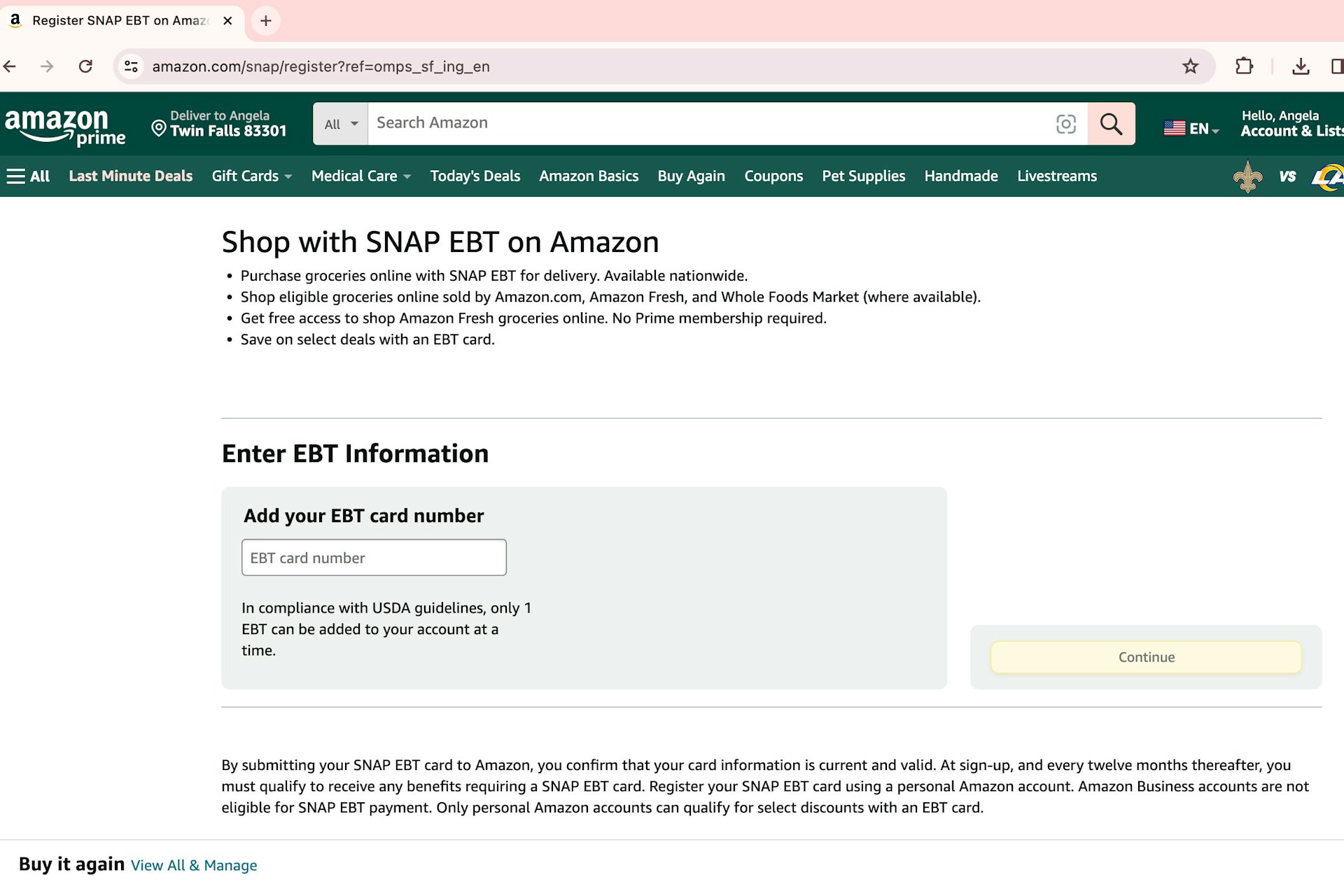Open the hamburger All menu

pos(28,176)
